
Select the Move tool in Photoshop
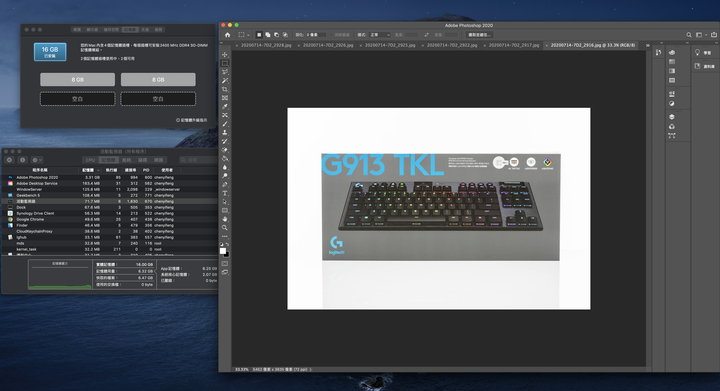pos(225,55)
